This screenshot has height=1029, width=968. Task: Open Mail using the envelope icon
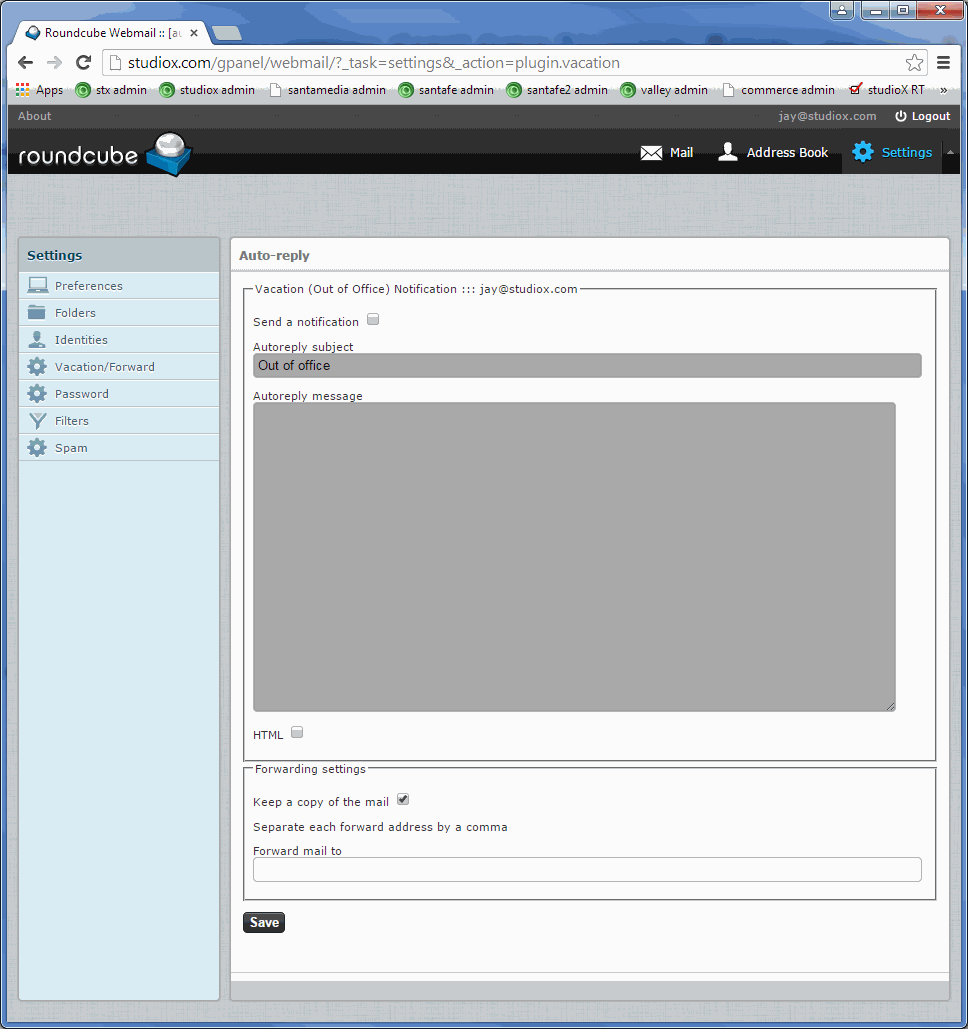pyautogui.click(x=651, y=152)
